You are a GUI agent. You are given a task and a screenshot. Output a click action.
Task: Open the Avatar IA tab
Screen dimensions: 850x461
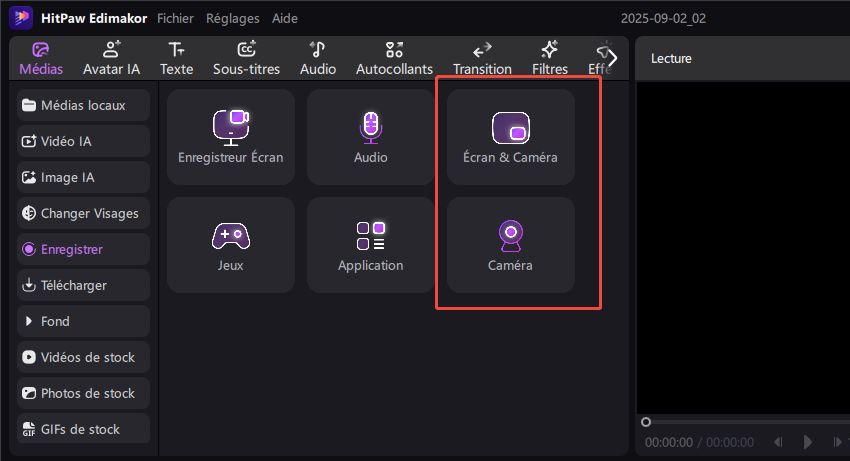point(111,58)
